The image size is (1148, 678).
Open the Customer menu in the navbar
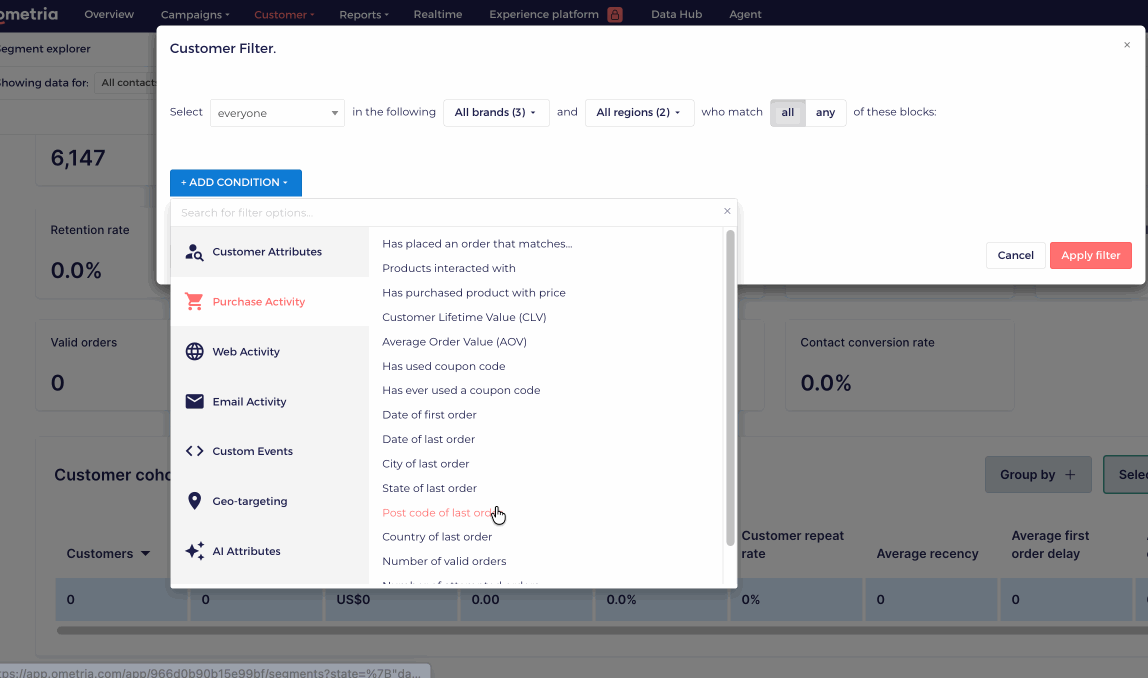[x=284, y=15]
